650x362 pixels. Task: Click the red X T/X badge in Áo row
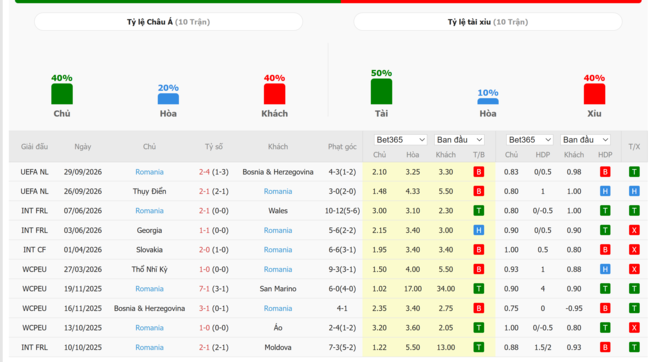(x=634, y=328)
